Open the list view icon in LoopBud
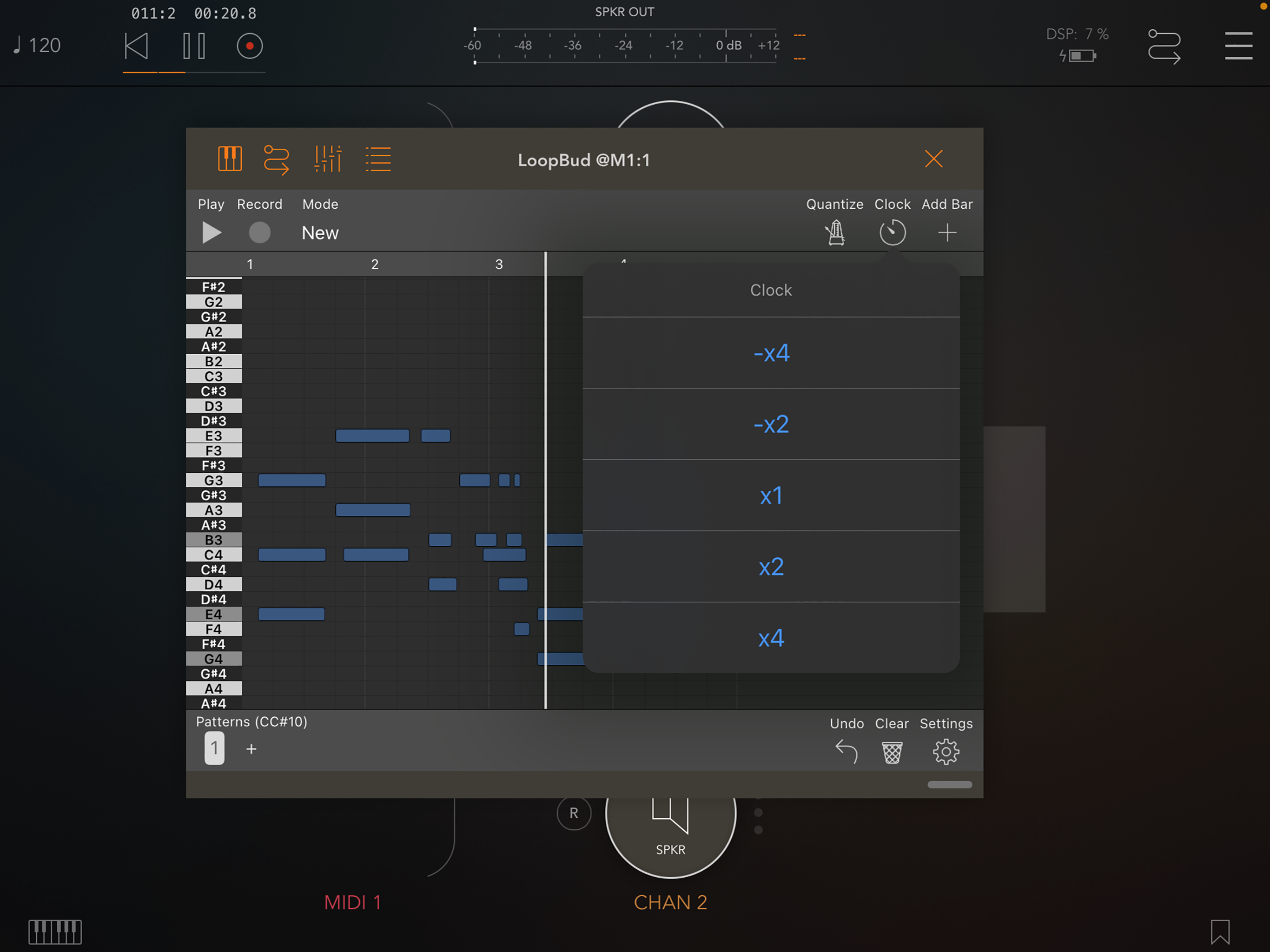 pyautogui.click(x=378, y=159)
